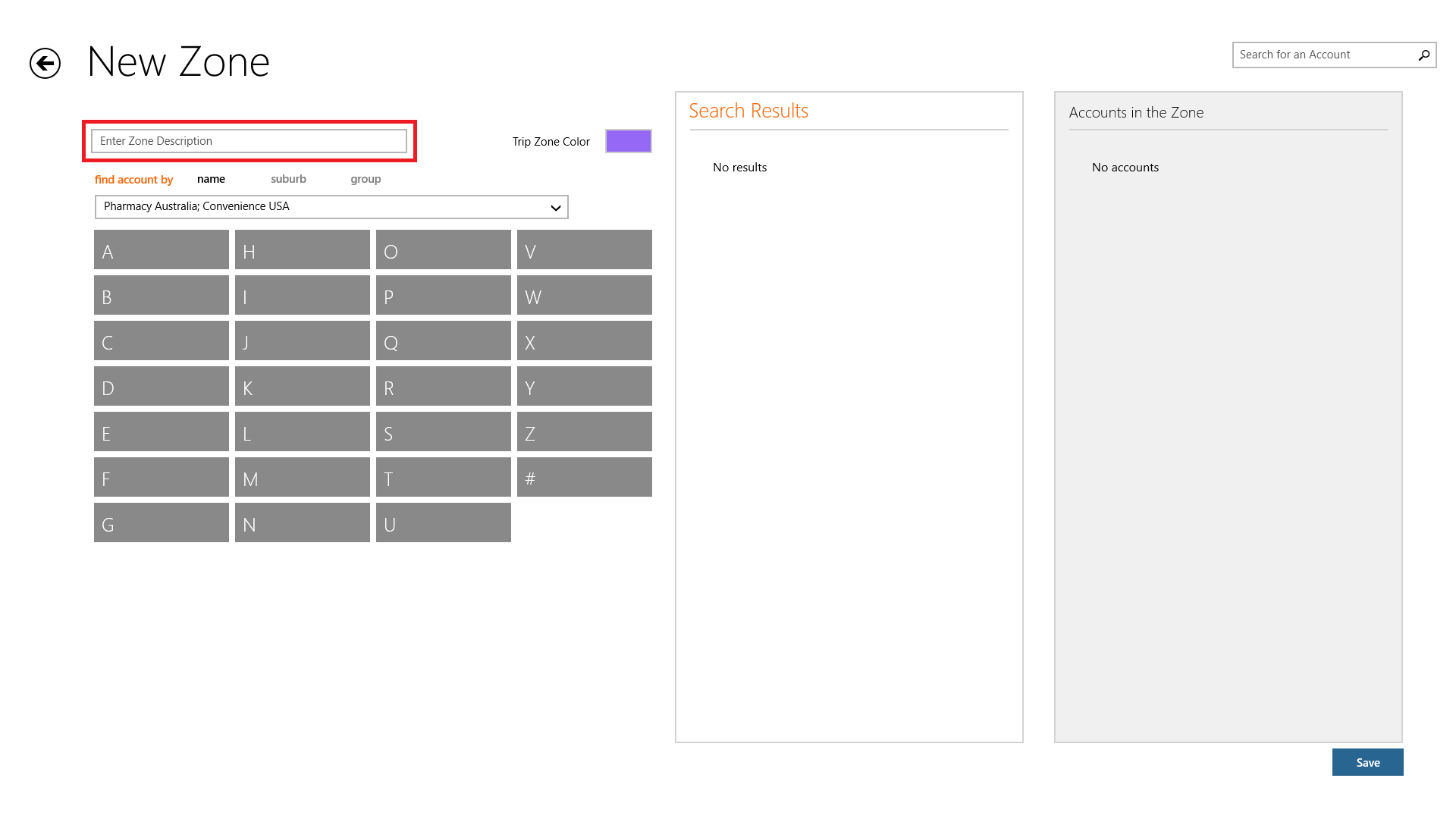Click the Save button
Viewport: 1456px width, 819px height.
[x=1367, y=762]
